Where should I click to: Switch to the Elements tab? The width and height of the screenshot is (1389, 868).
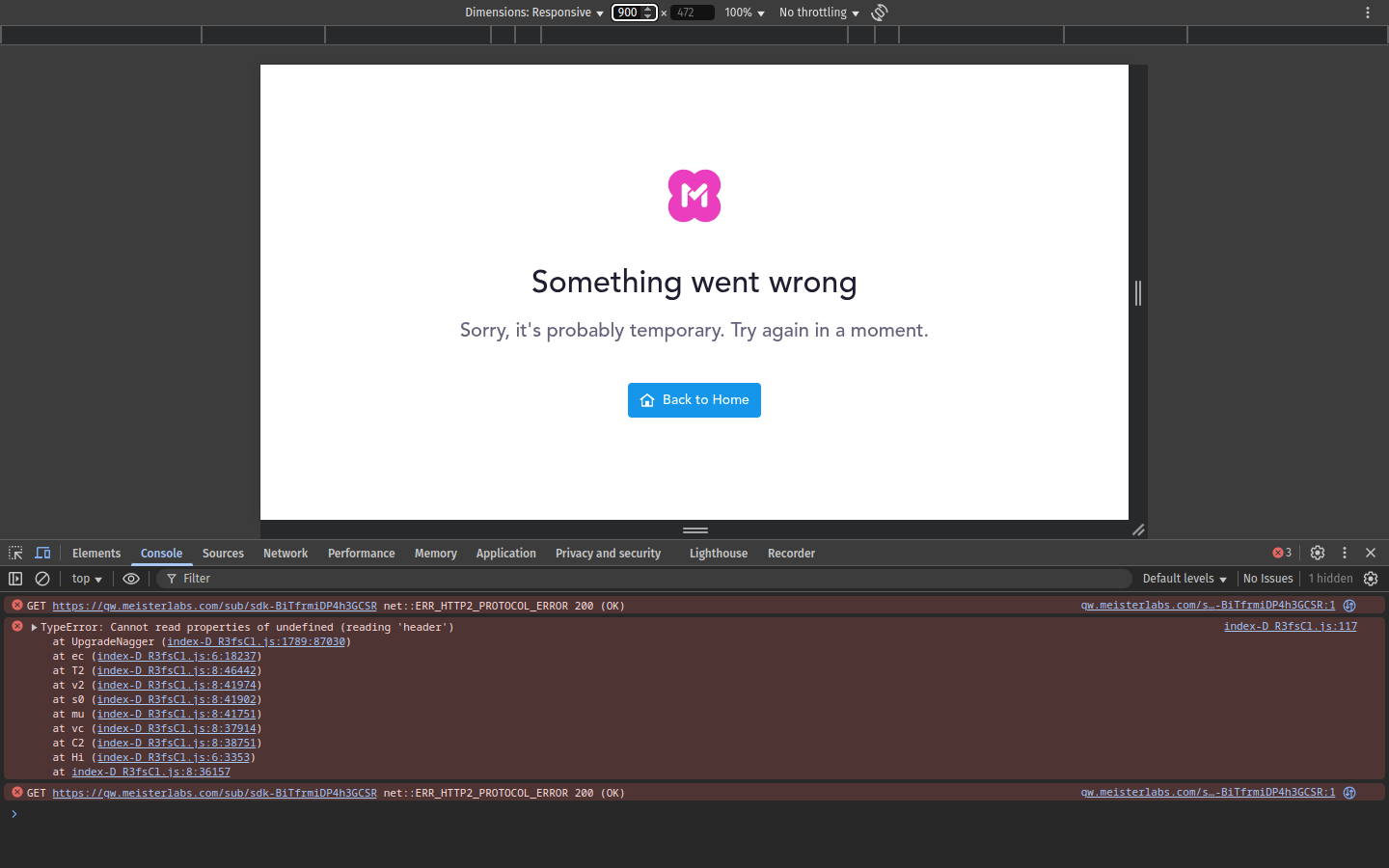click(96, 553)
